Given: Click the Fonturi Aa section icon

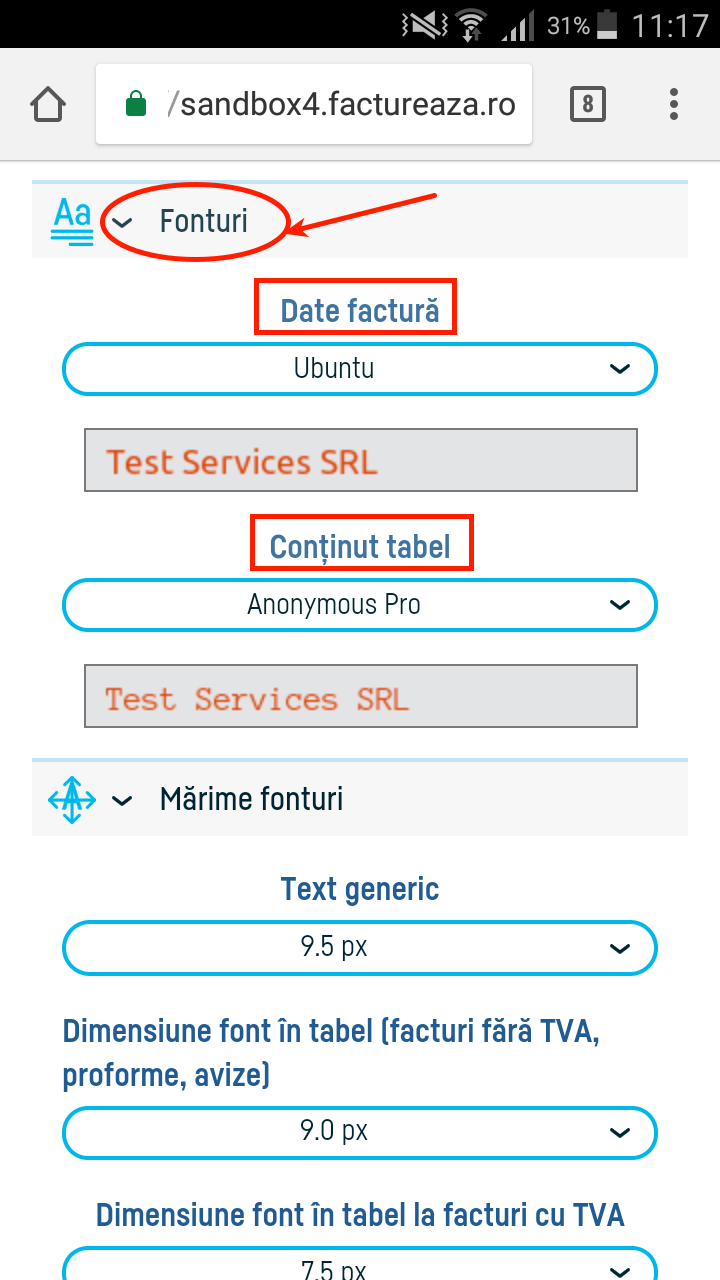Looking at the screenshot, I should (72, 221).
